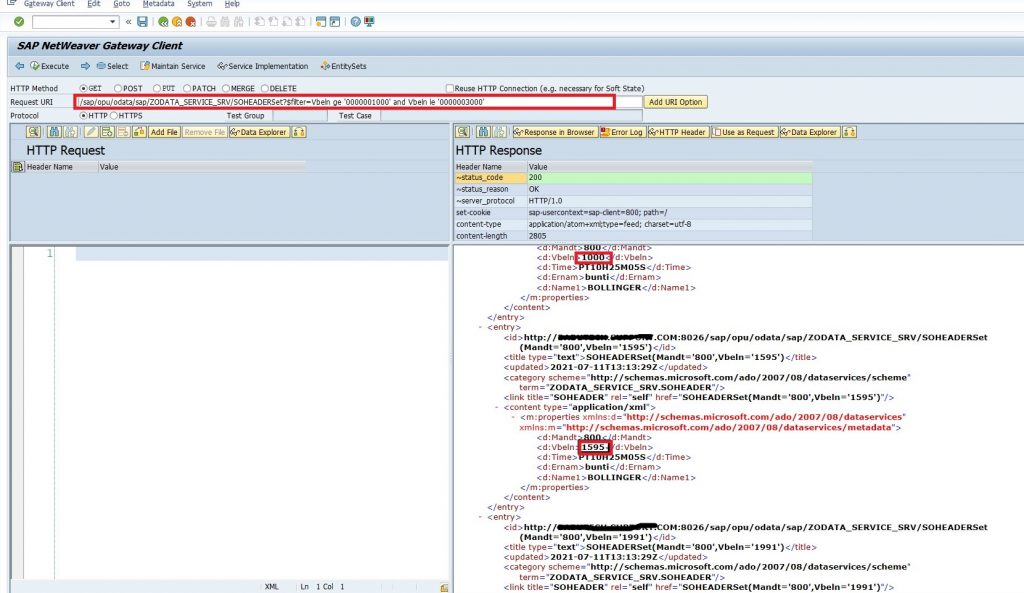Select HTTP protocol option

pos(84,116)
